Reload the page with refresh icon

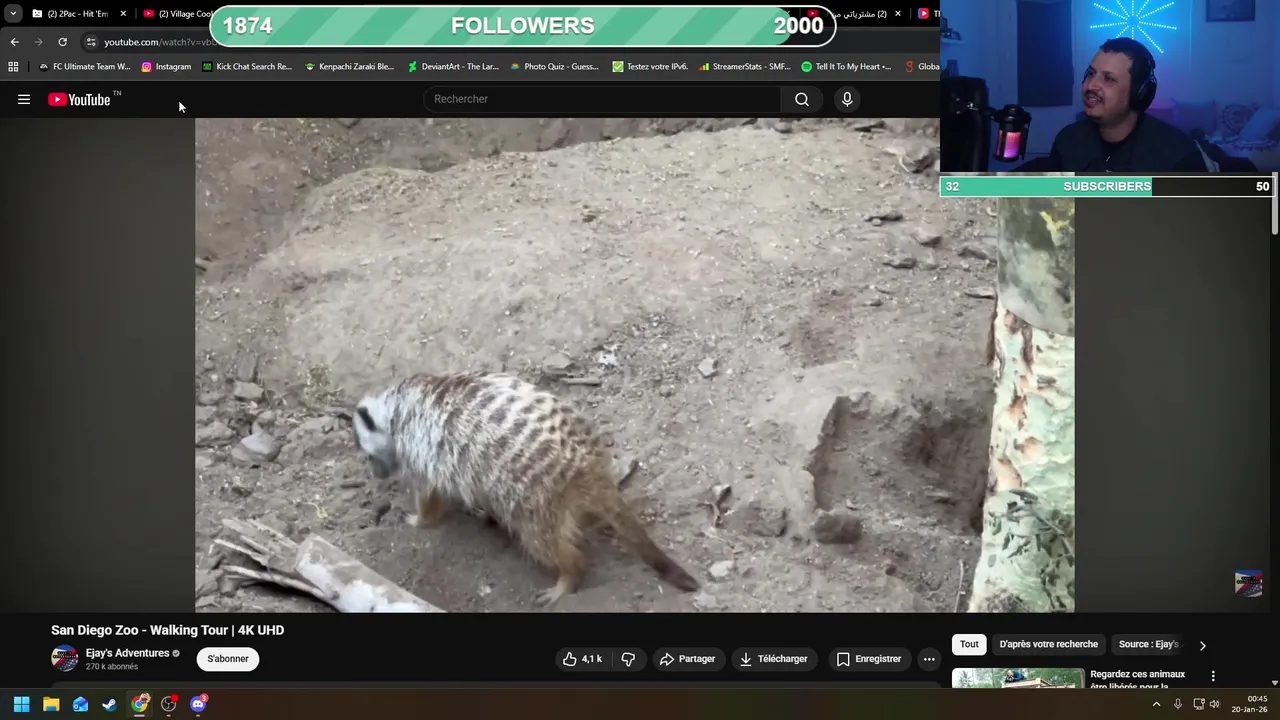[x=62, y=42]
